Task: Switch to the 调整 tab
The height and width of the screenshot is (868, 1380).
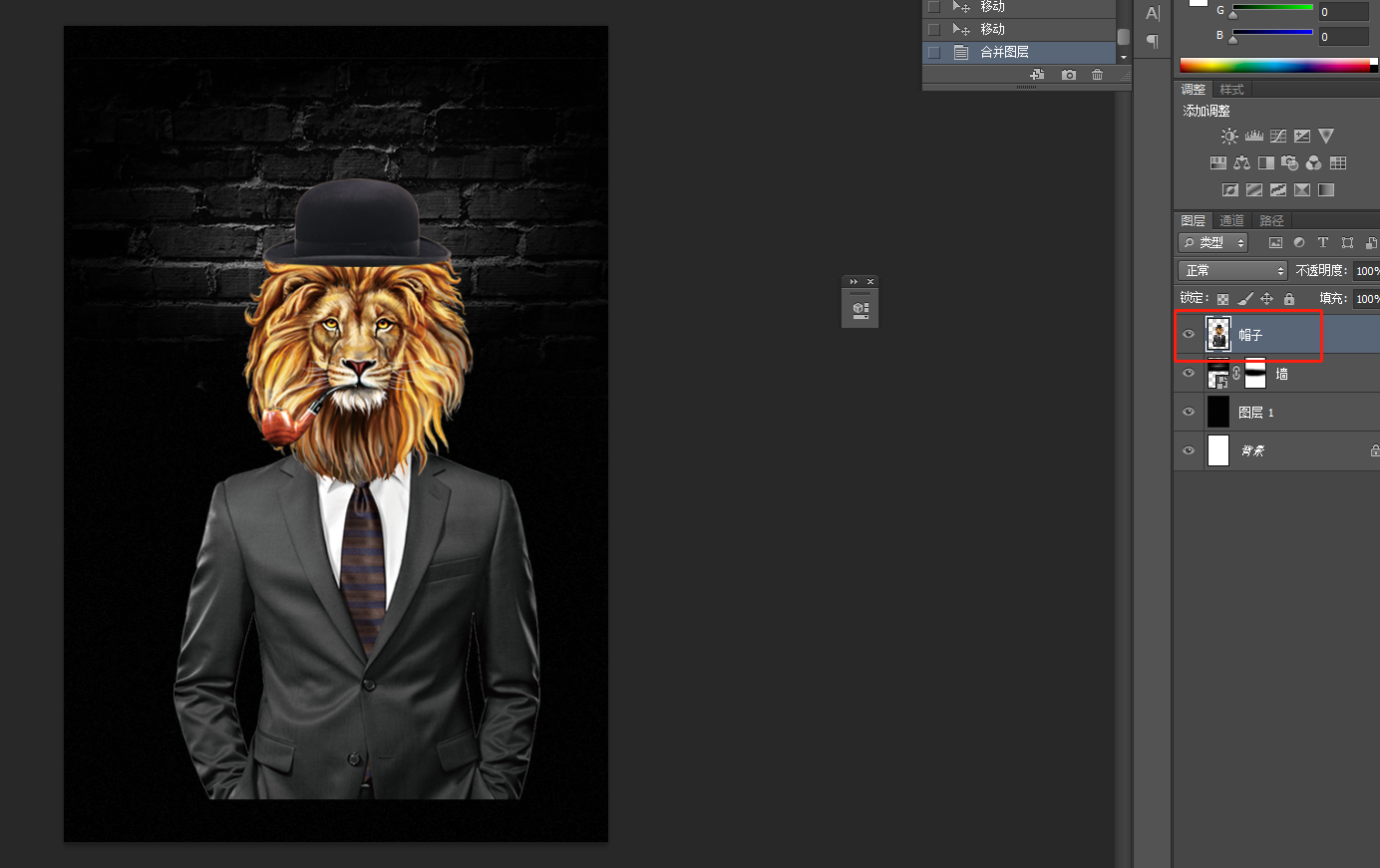Action: [x=1194, y=90]
